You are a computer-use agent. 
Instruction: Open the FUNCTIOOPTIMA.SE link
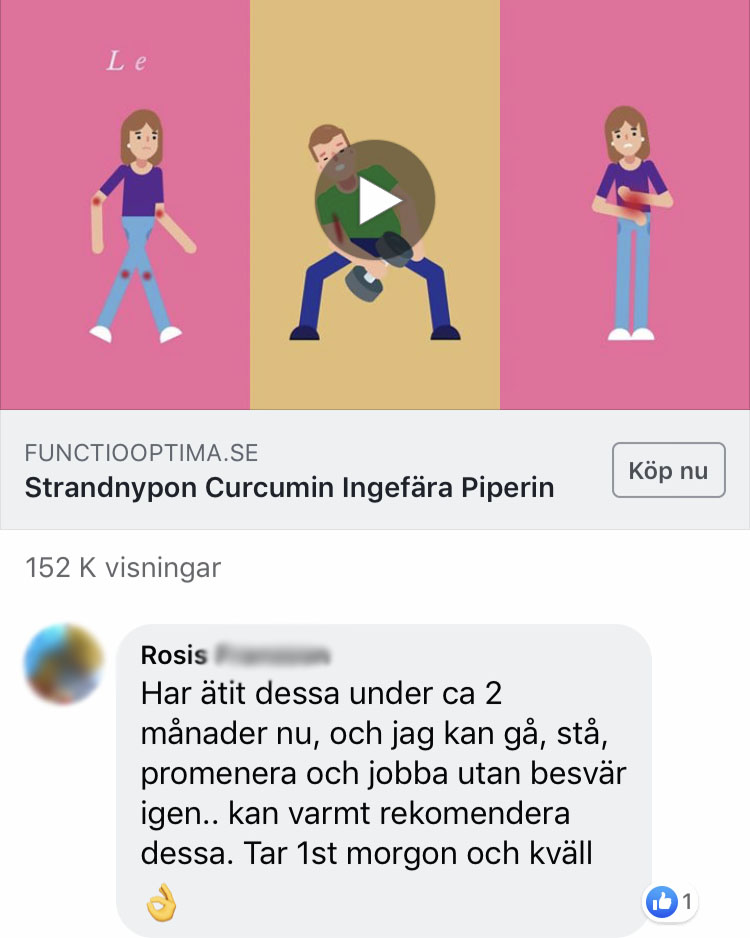pos(141,453)
